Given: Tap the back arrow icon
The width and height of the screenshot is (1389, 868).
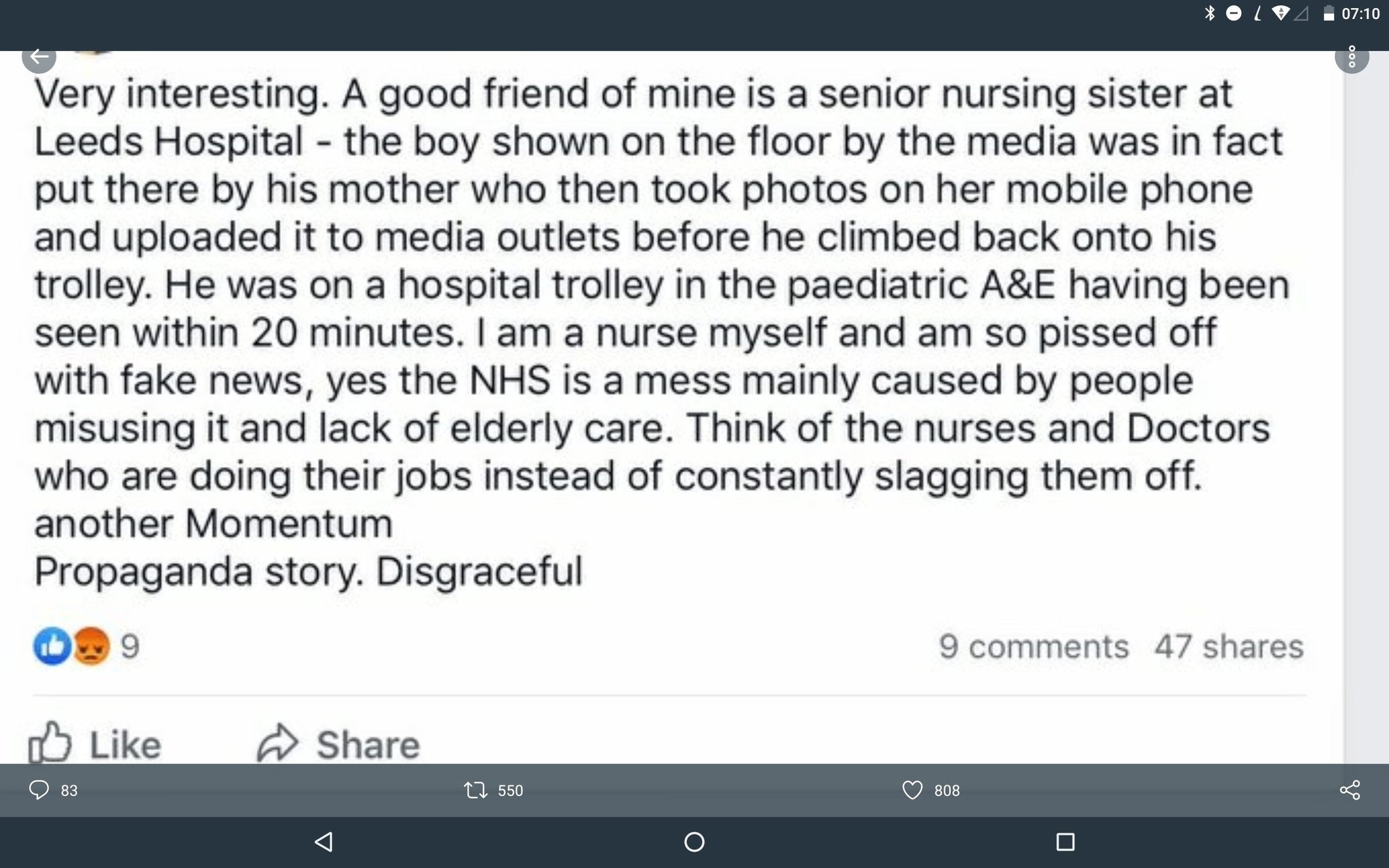Looking at the screenshot, I should pyautogui.click(x=39, y=57).
